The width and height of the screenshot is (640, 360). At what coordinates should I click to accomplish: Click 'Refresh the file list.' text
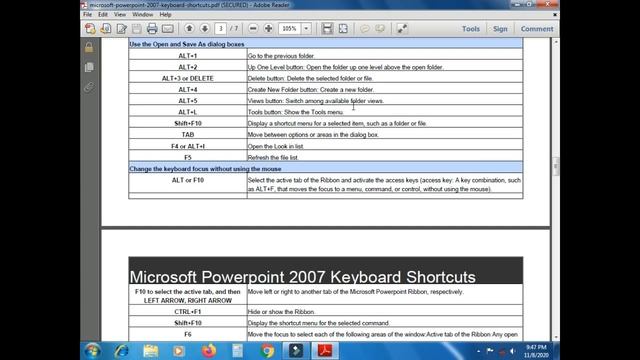(273, 158)
